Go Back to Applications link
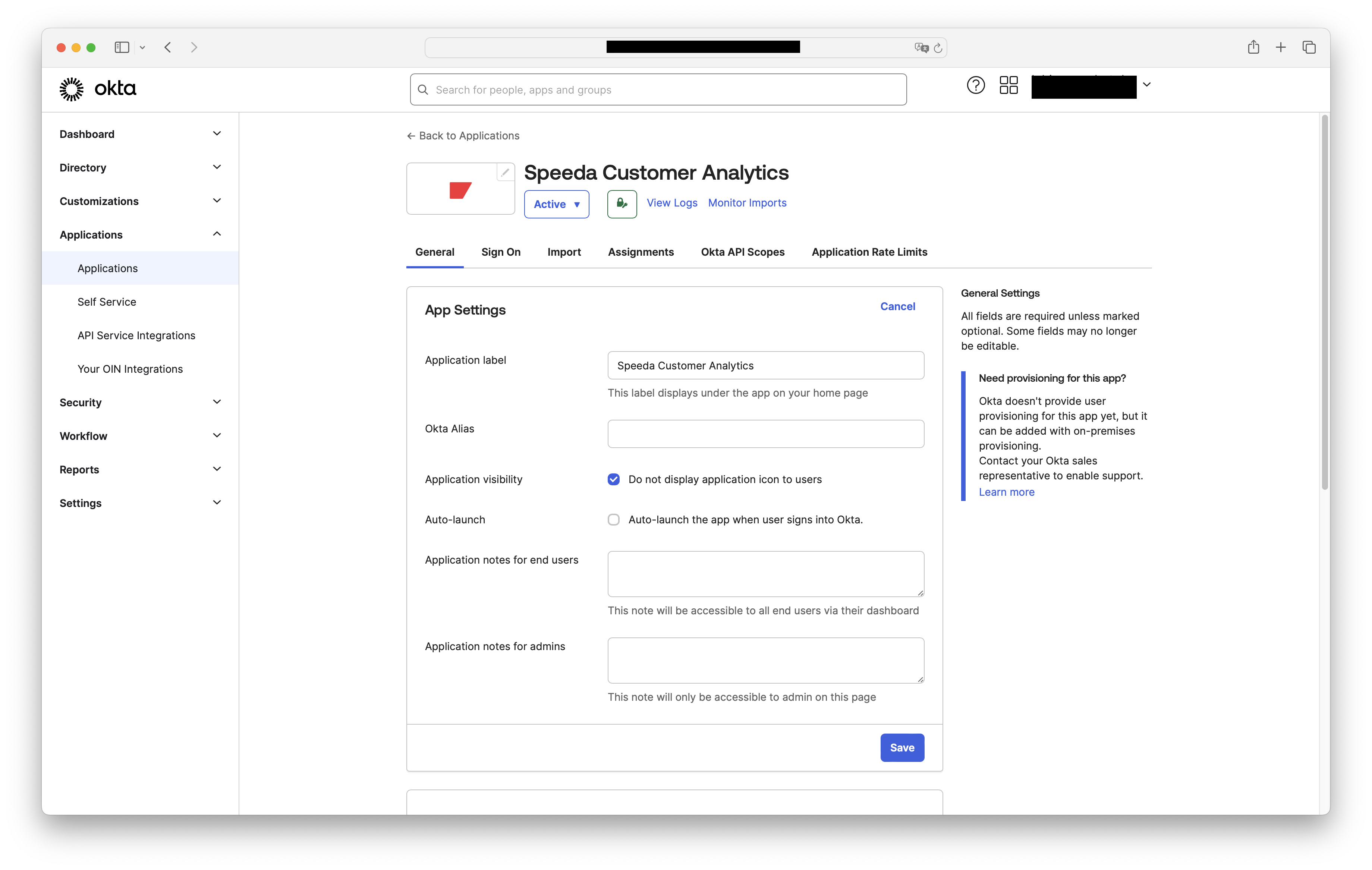The width and height of the screenshot is (1372, 870). pos(463,136)
